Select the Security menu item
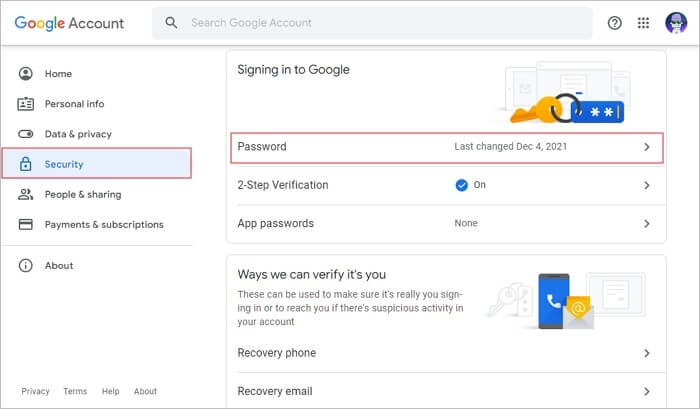The width and height of the screenshot is (700, 409). pyautogui.click(x=96, y=164)
